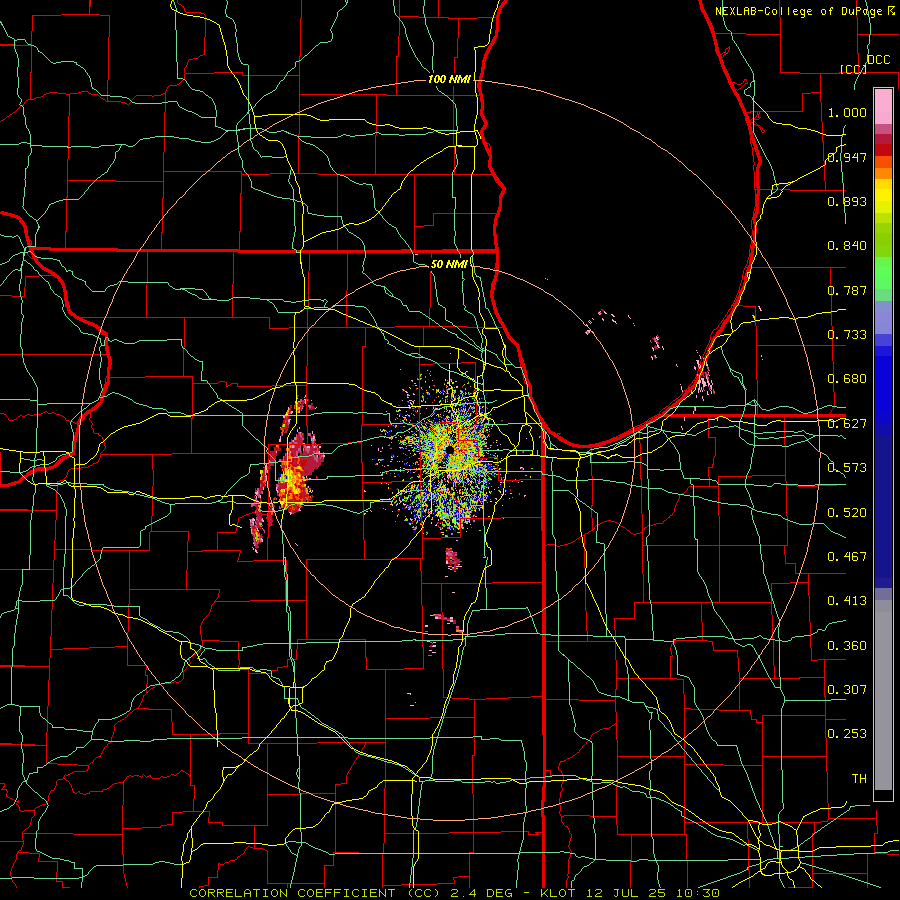
Task: Click the 0.680 legend value
Action: coord(847,378)
